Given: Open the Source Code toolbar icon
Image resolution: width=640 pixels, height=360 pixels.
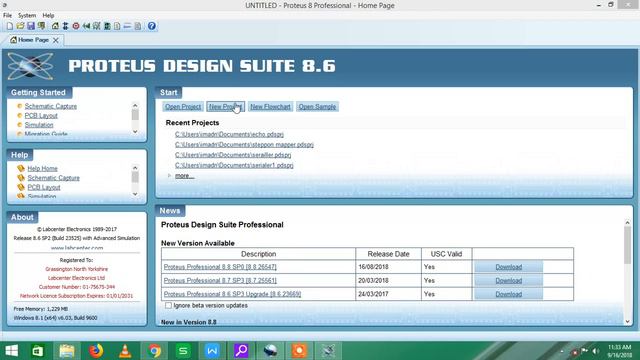Looking at the screenshot, I should click(127, 26).
